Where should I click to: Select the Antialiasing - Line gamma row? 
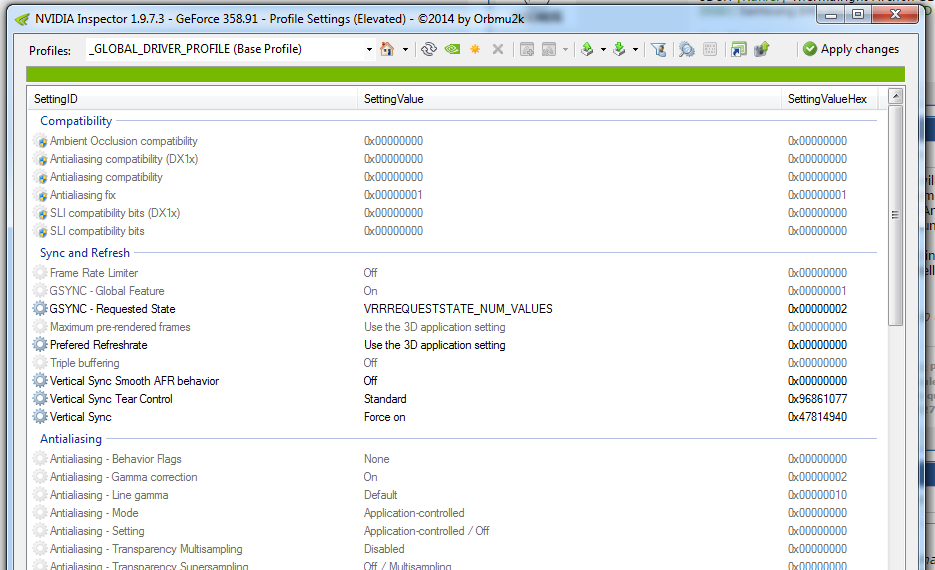tap(453, 495)
